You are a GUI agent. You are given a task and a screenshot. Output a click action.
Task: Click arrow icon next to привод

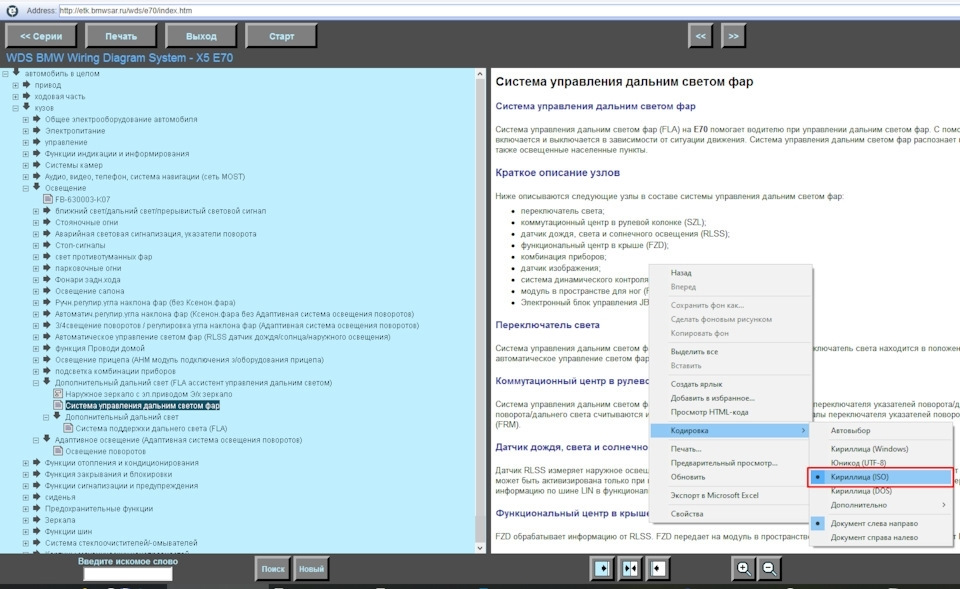26,84
